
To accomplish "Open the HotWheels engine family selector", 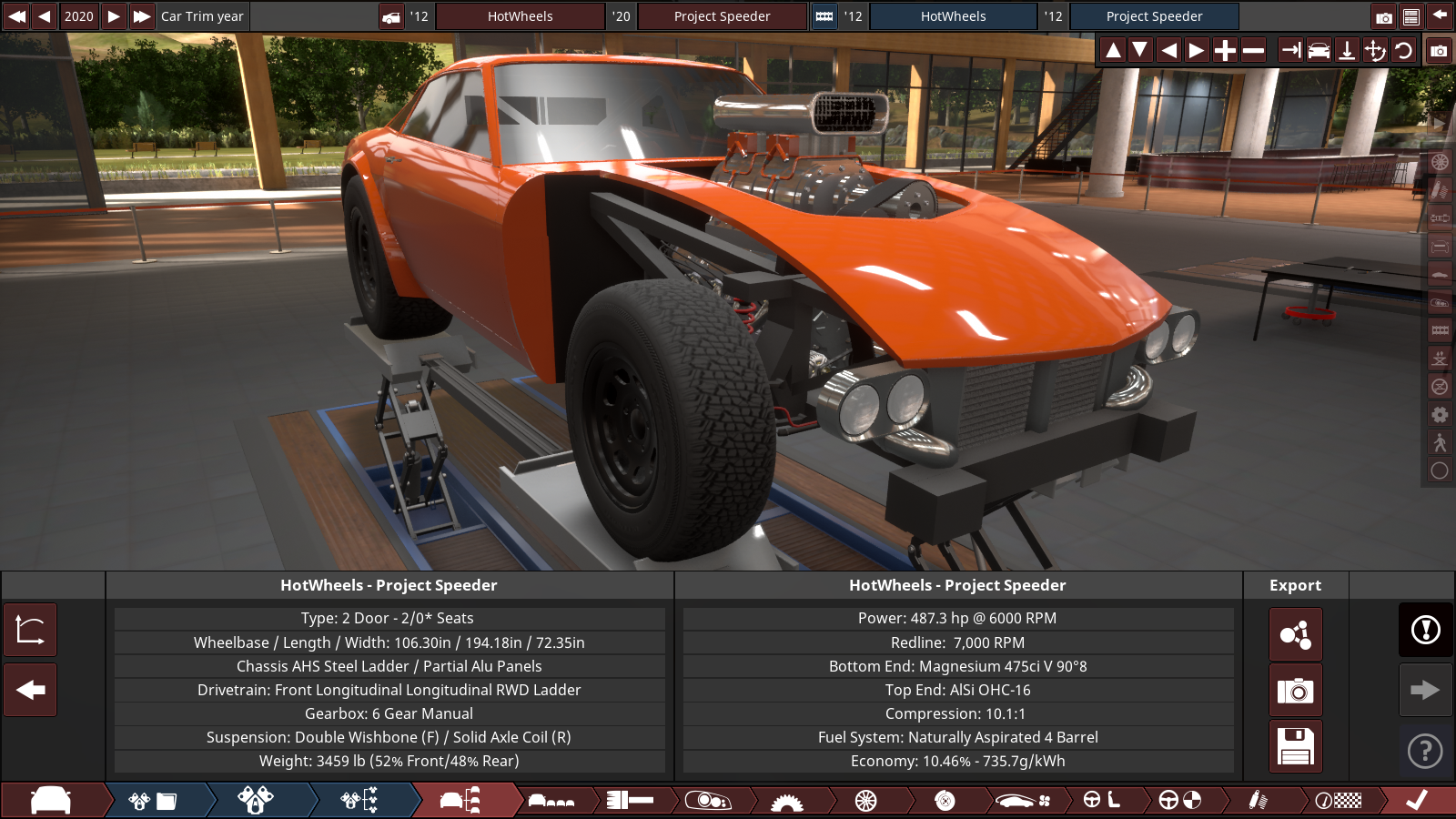I will point(954,16).
